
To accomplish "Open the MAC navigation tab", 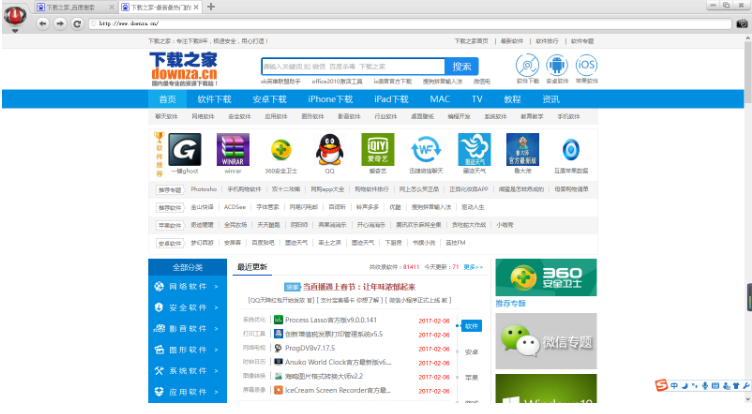I will [440, 99].
